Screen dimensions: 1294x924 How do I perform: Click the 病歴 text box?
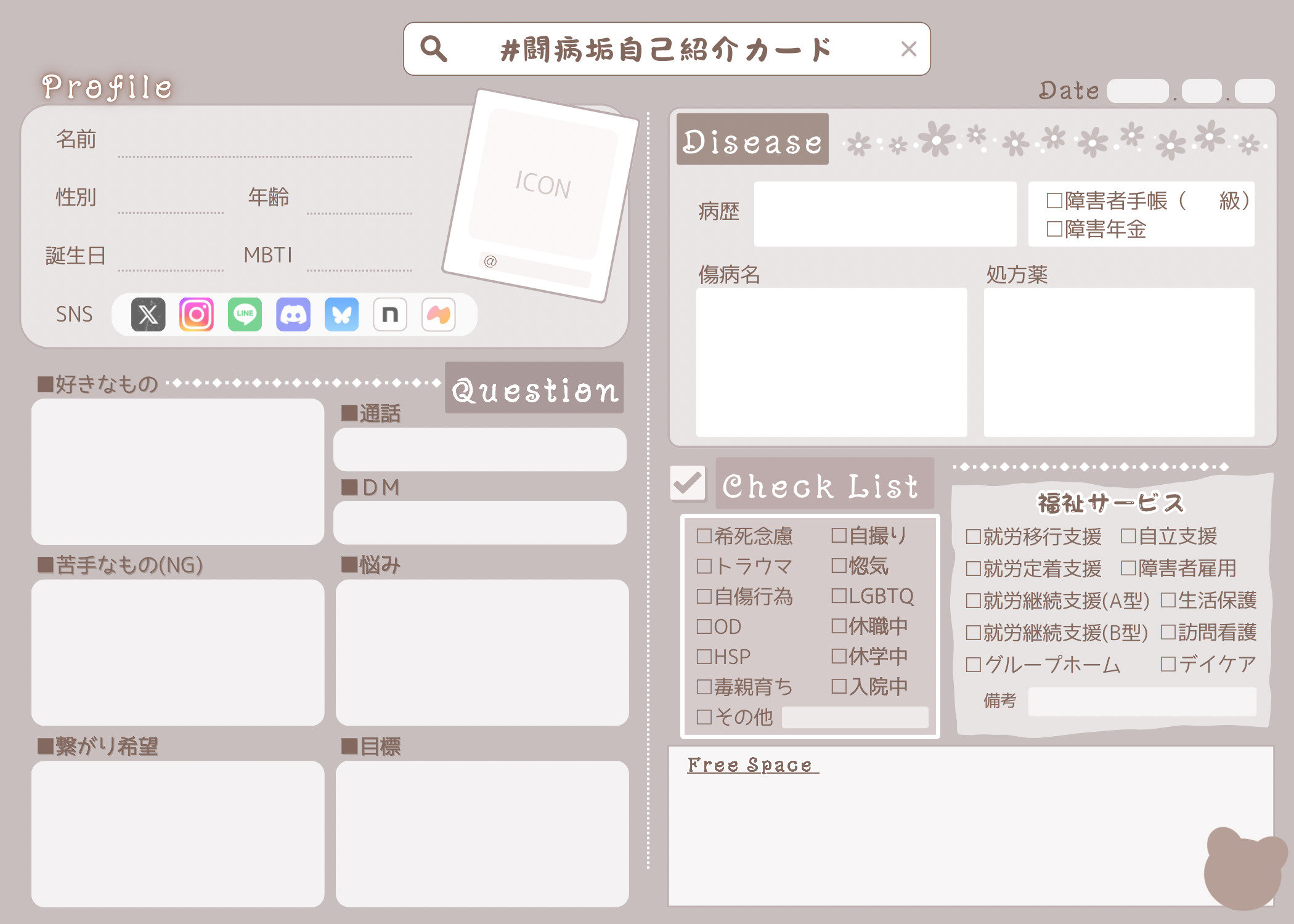[x=885, y=214]
